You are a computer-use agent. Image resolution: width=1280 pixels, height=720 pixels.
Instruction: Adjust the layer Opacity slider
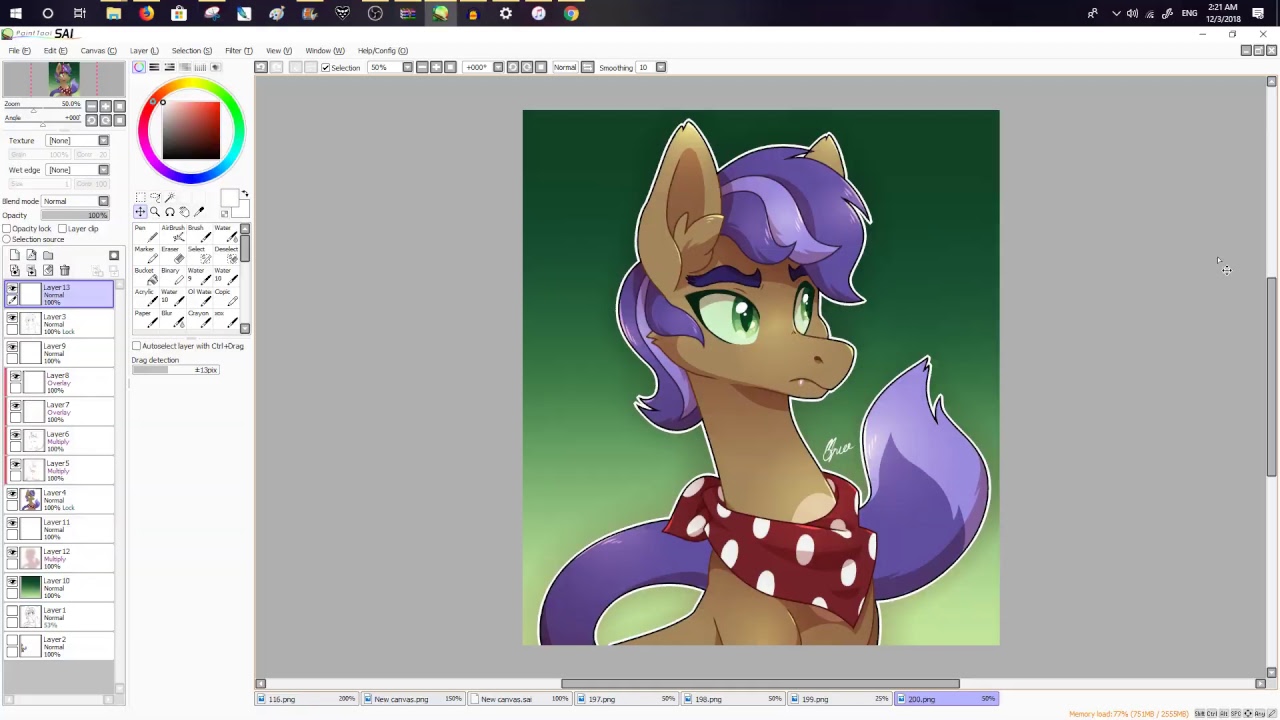tap(75, 216)
